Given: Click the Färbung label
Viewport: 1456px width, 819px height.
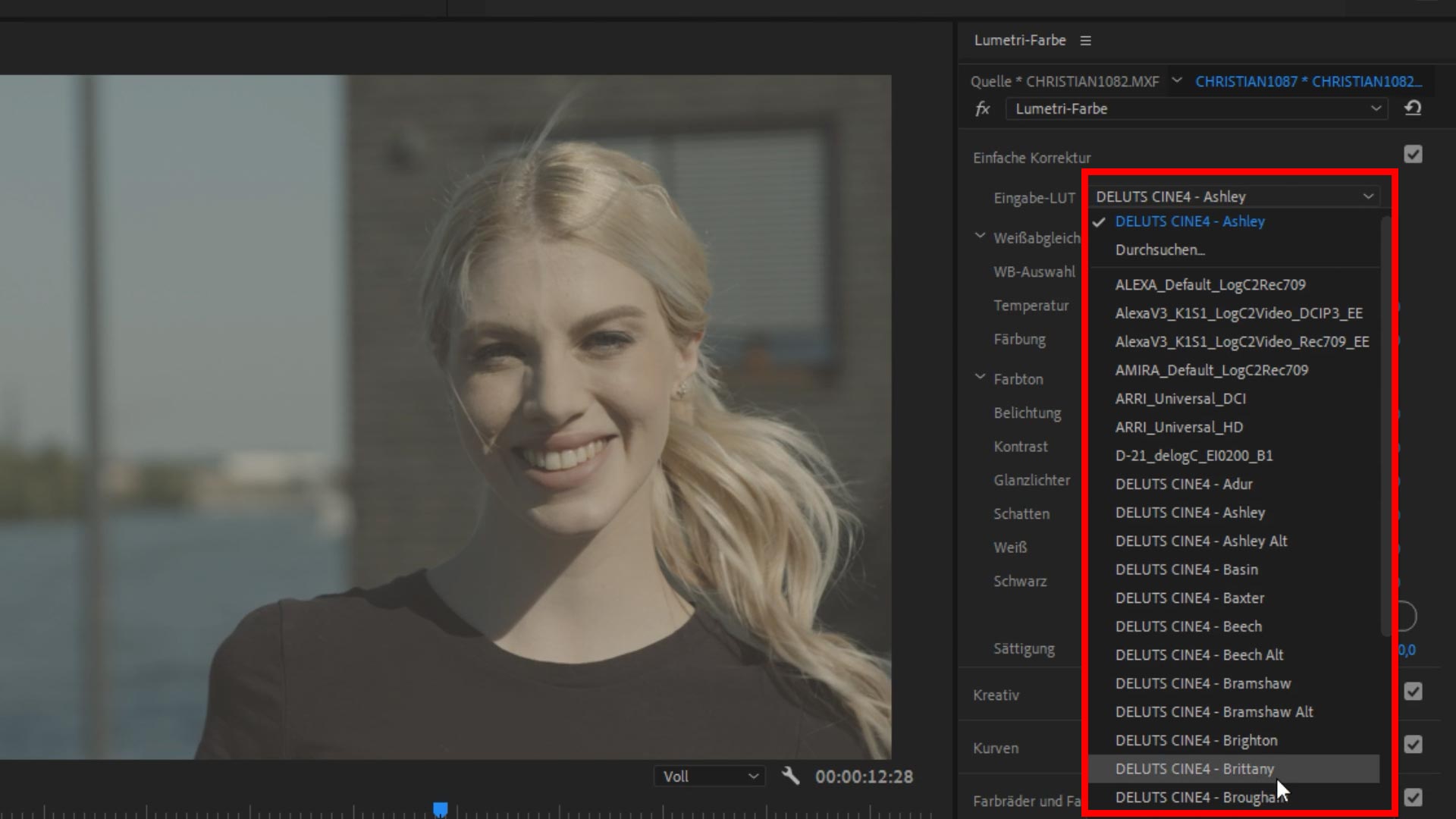Looking at the screenshot, I should coord(1019,339).
